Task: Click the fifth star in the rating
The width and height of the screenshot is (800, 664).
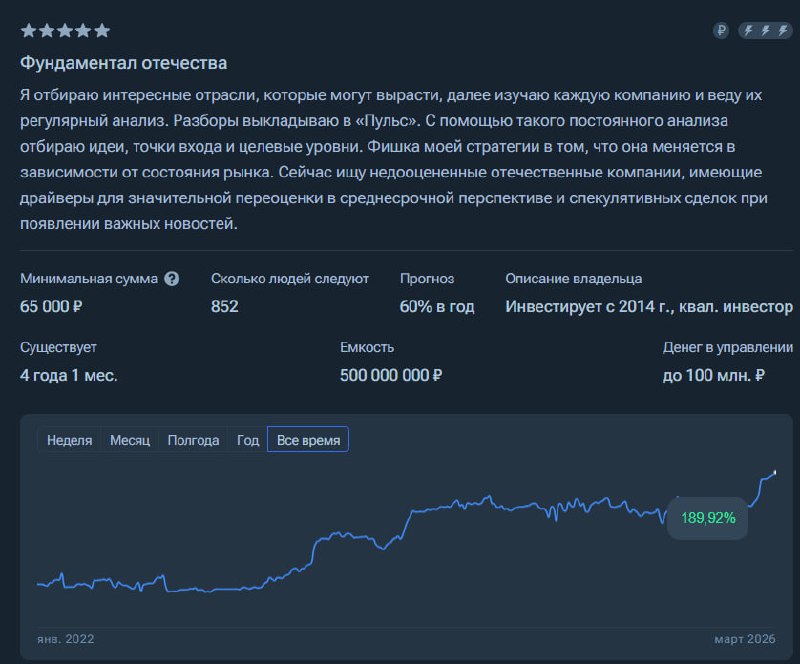Action: [102, 31]
